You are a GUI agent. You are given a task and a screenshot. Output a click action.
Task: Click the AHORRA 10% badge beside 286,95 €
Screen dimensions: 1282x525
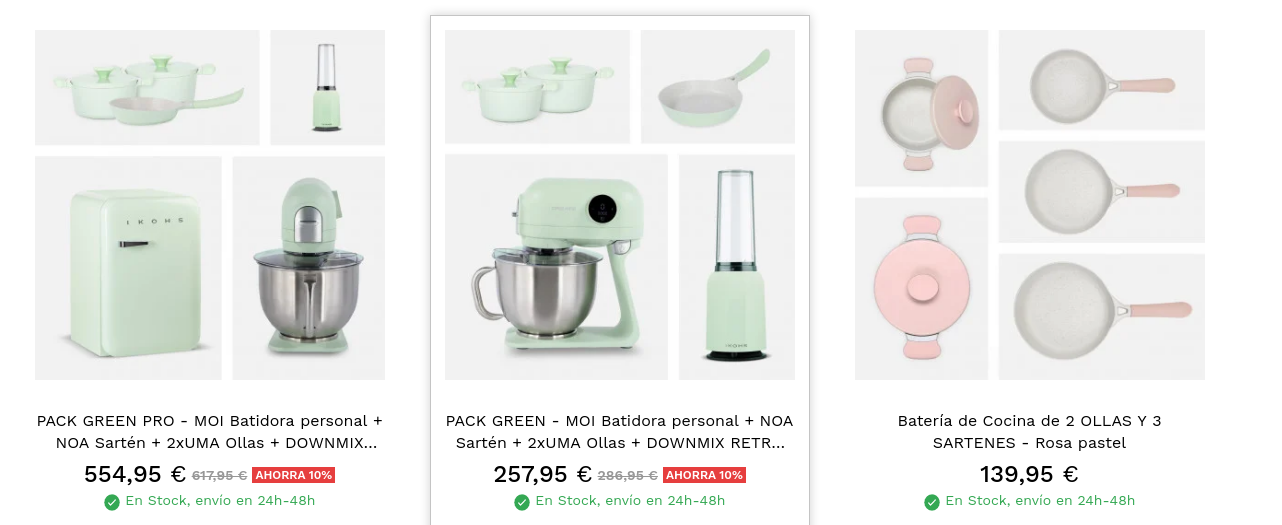tap(704, 475)
